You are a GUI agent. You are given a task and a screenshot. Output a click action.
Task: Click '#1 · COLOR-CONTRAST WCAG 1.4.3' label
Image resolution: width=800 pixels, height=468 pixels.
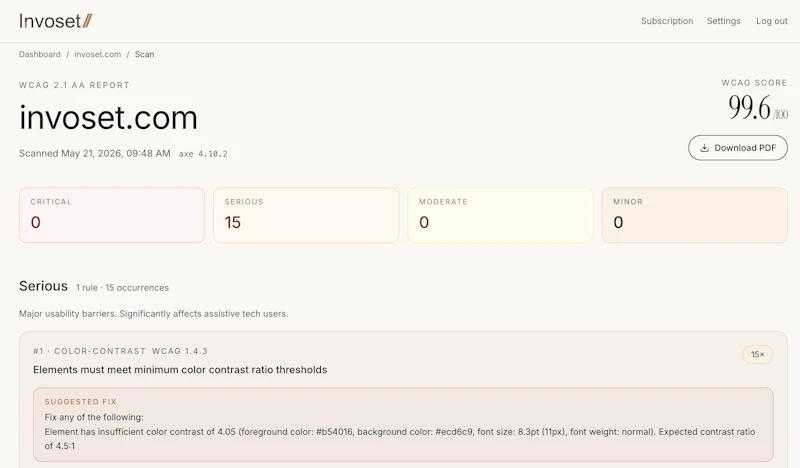(120, 351)
